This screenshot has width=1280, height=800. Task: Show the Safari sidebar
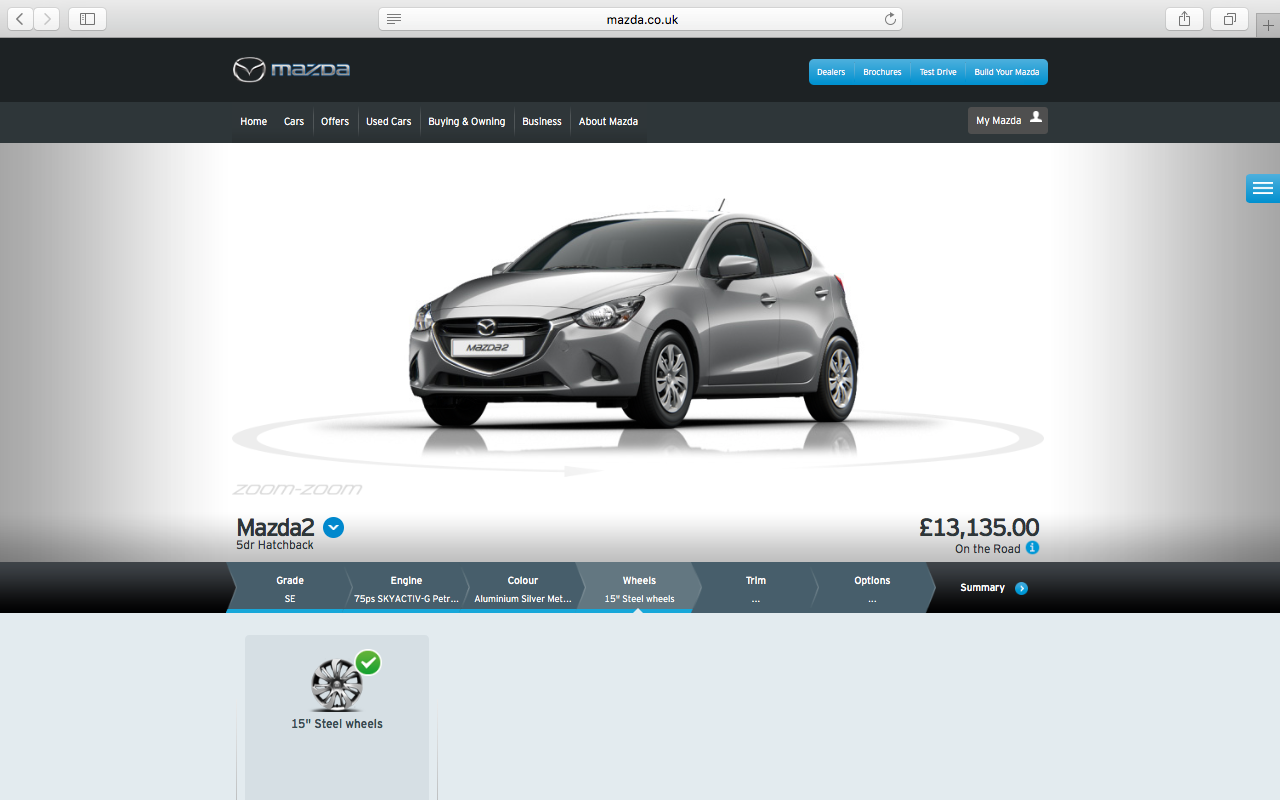pos(87,19)
